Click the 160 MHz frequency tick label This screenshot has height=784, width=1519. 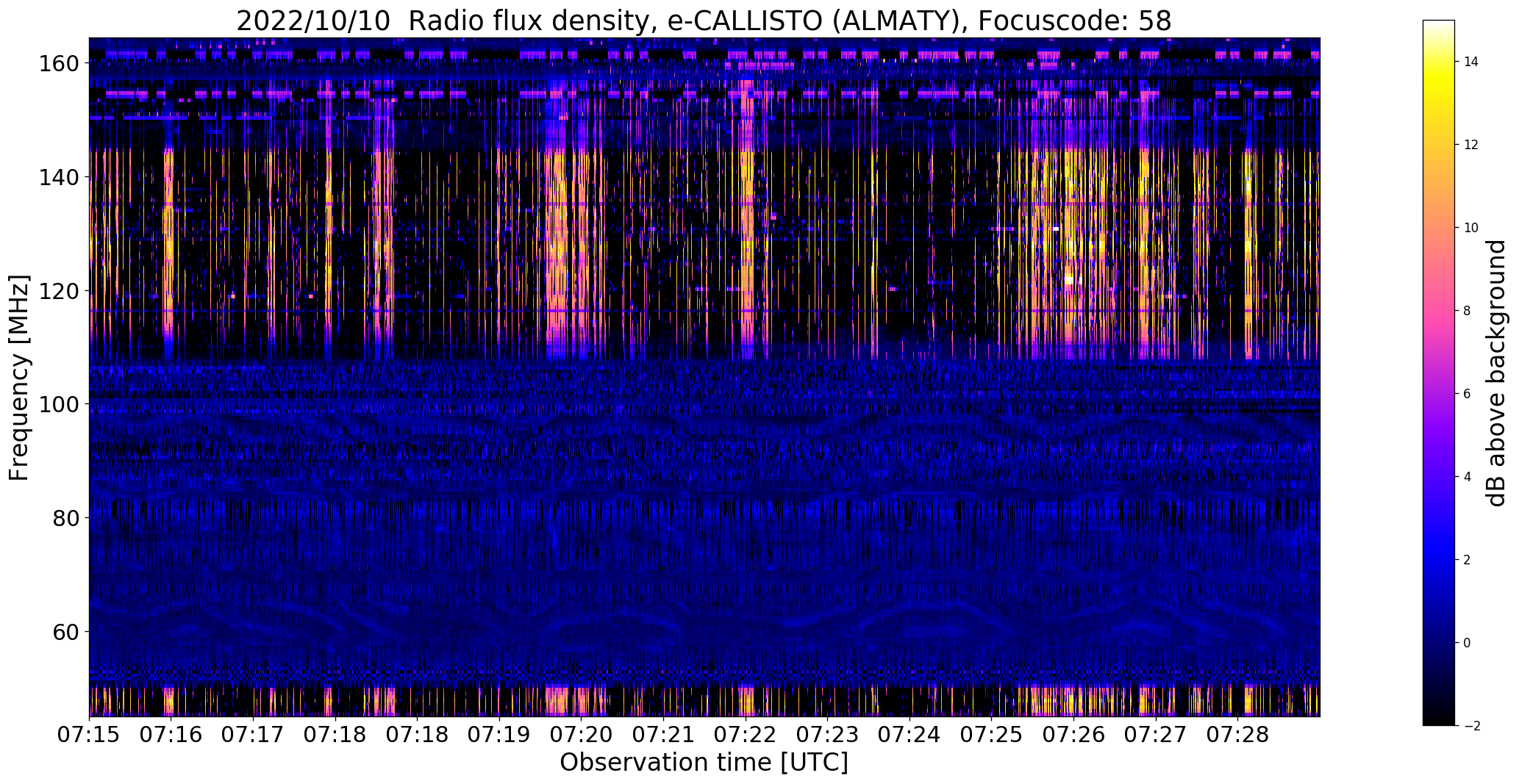59,64
